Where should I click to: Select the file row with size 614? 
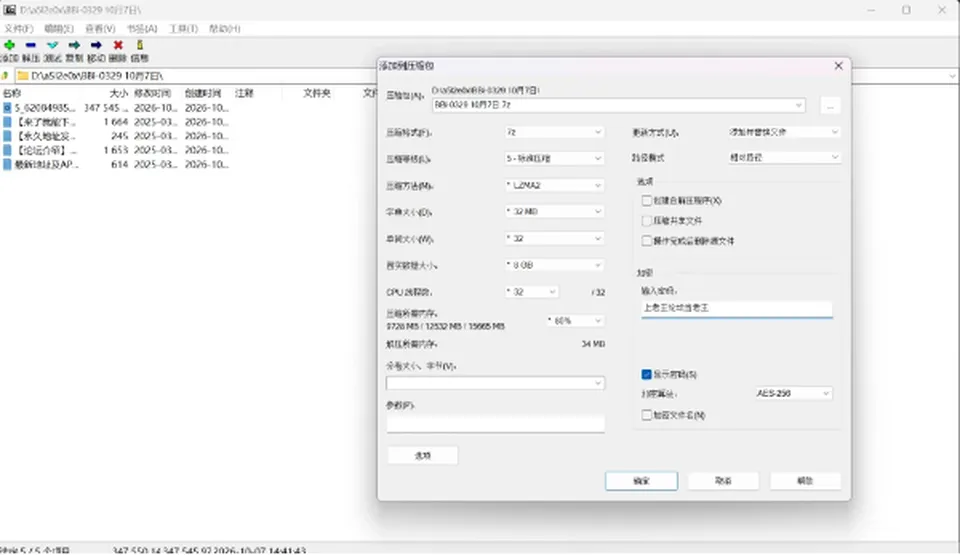pyautogui.click(x=116, y=164)
